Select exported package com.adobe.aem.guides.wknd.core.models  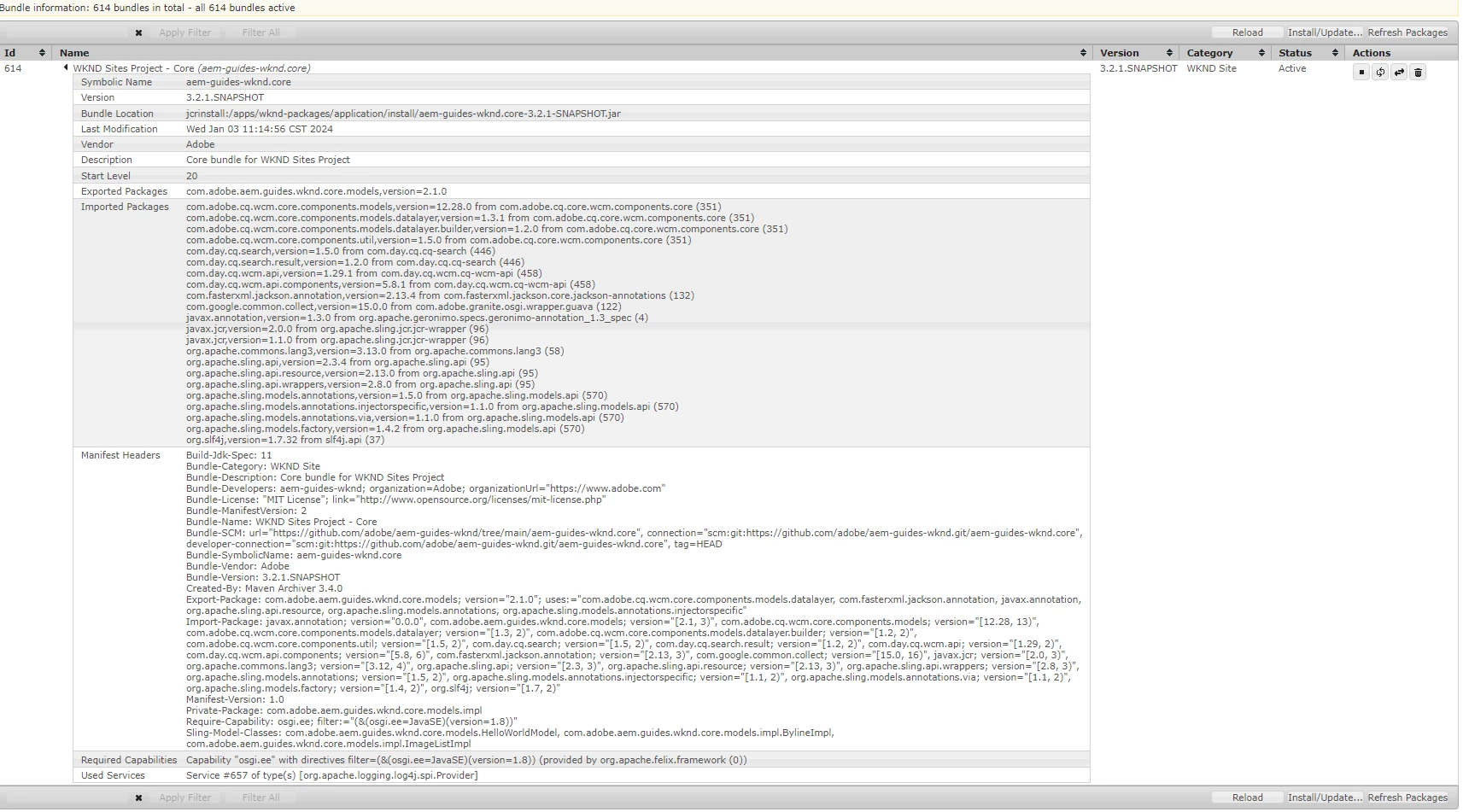[x=316, y=191]
